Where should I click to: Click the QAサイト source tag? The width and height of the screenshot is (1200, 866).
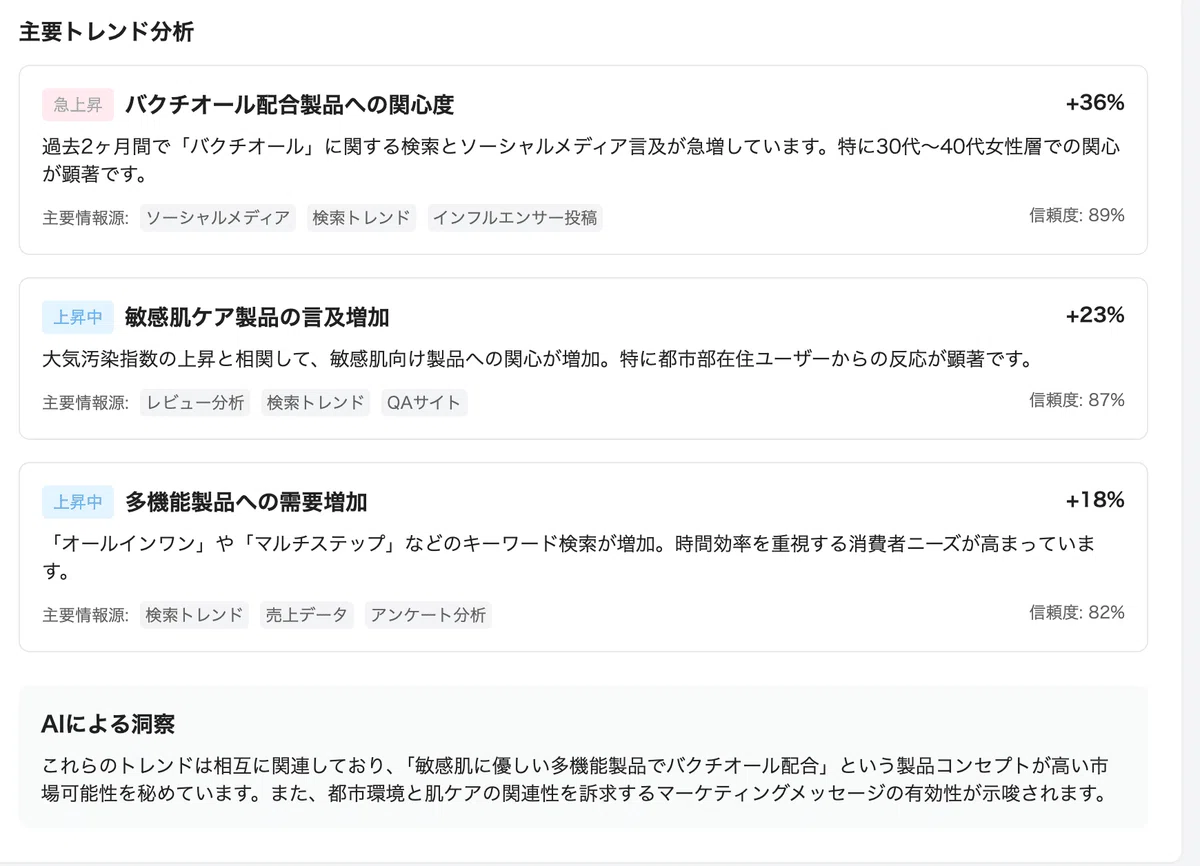pyautogui.click(x=424, y=403)
